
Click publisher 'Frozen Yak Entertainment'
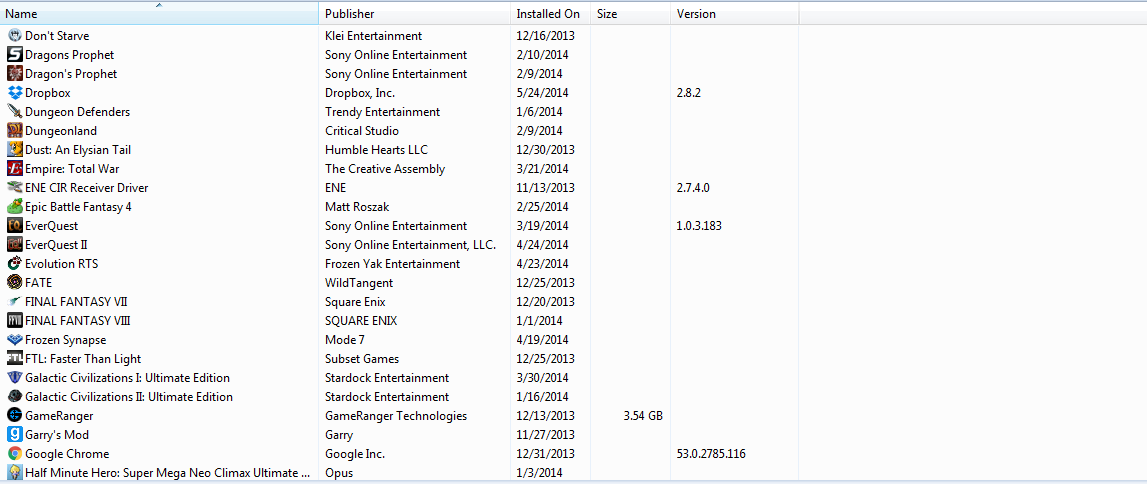[x=393, y=264]
